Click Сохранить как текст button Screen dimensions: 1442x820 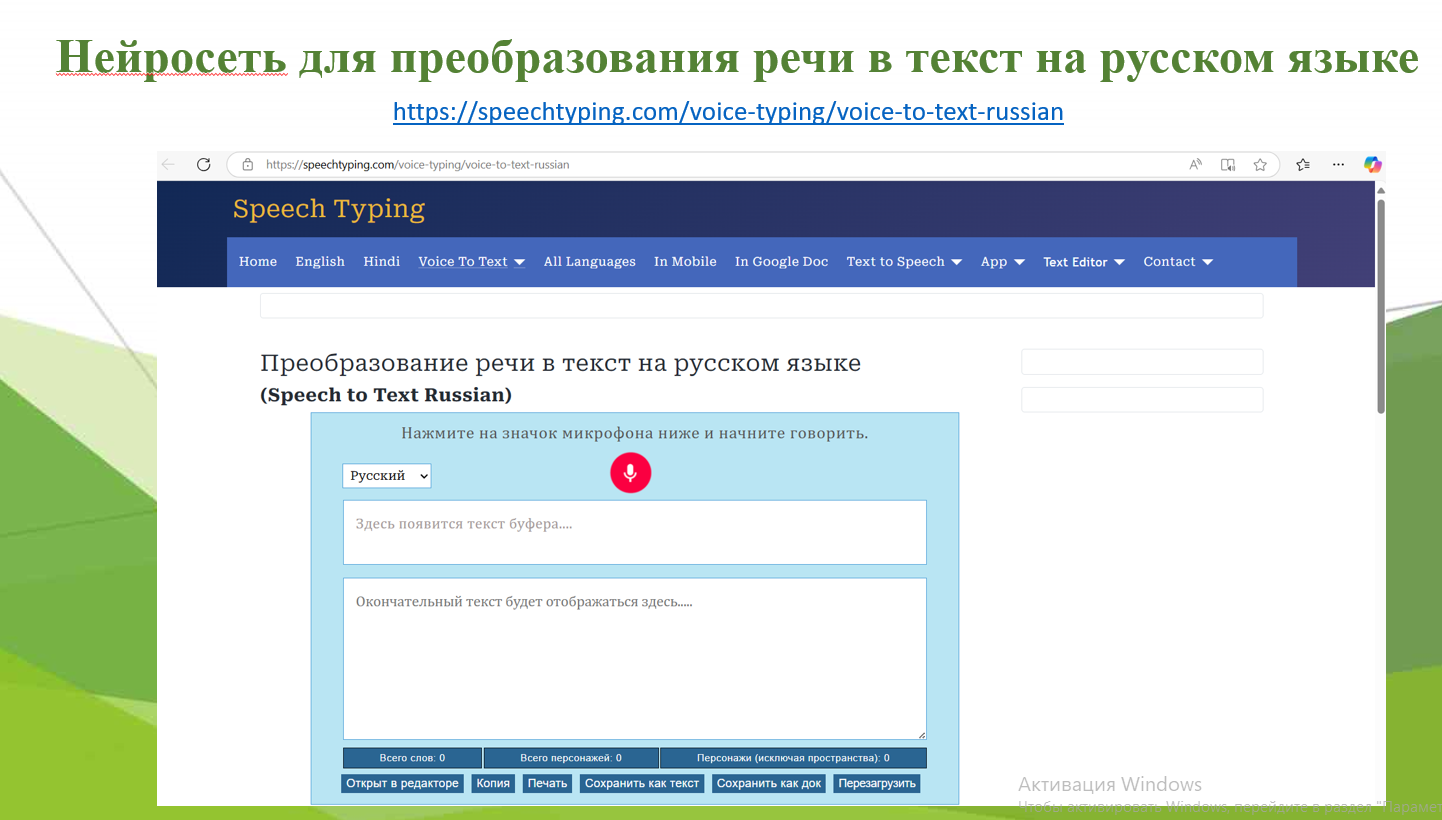[x=642, y=783]
